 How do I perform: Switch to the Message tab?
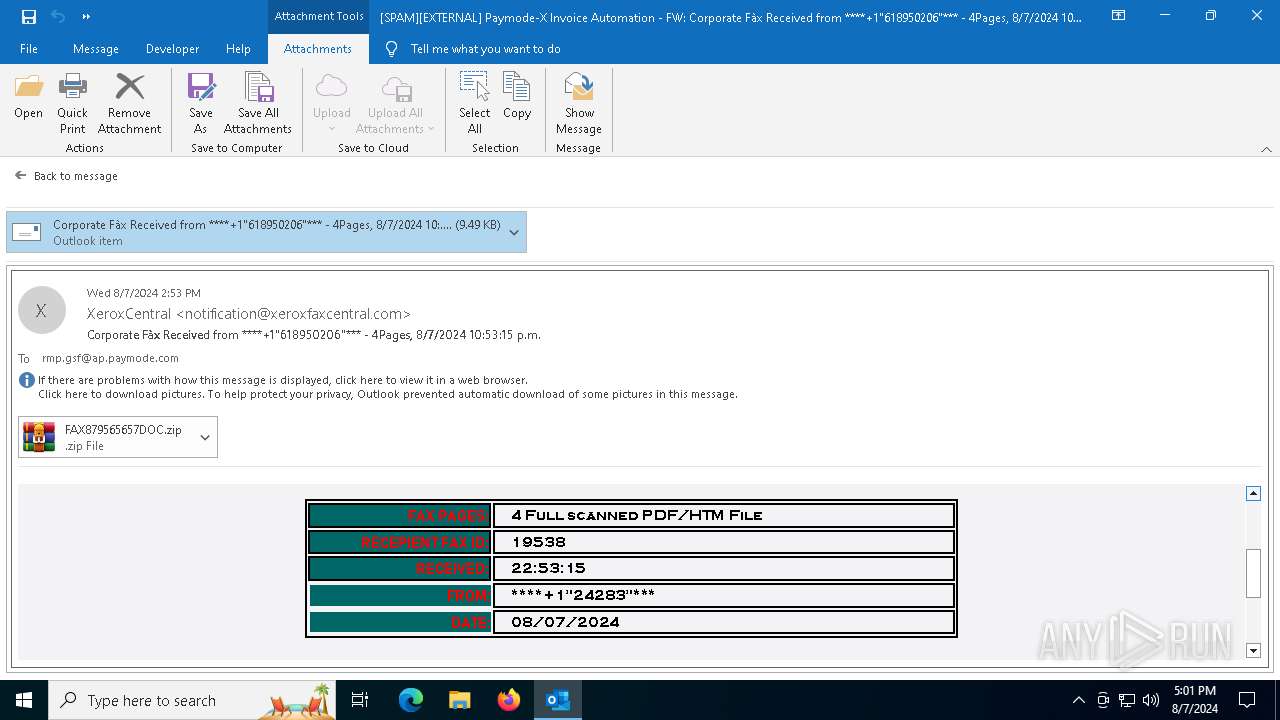[x=96, y=48]
